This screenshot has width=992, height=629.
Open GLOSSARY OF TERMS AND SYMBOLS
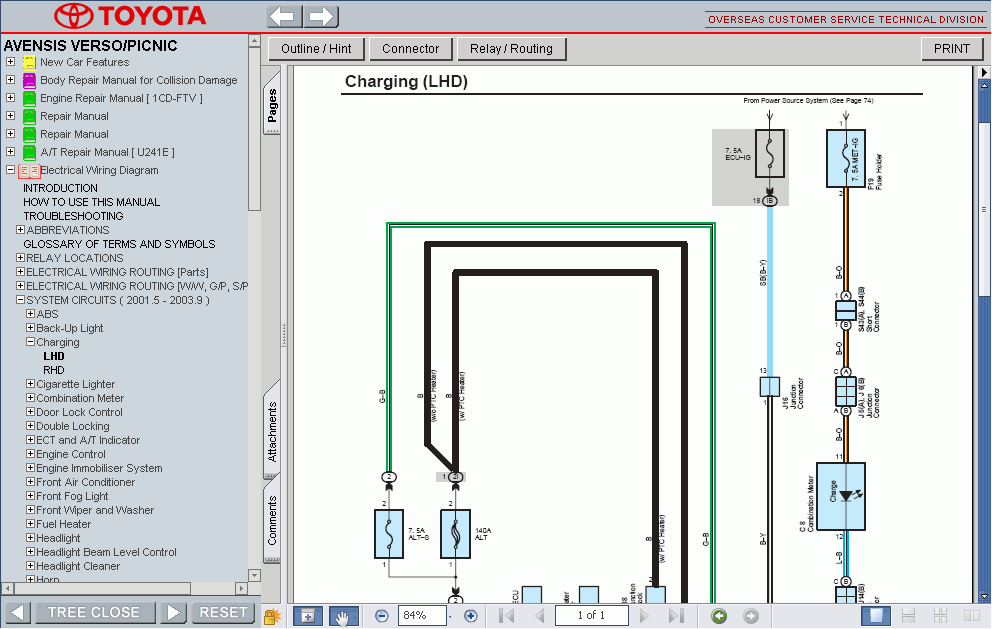point(120,244)
